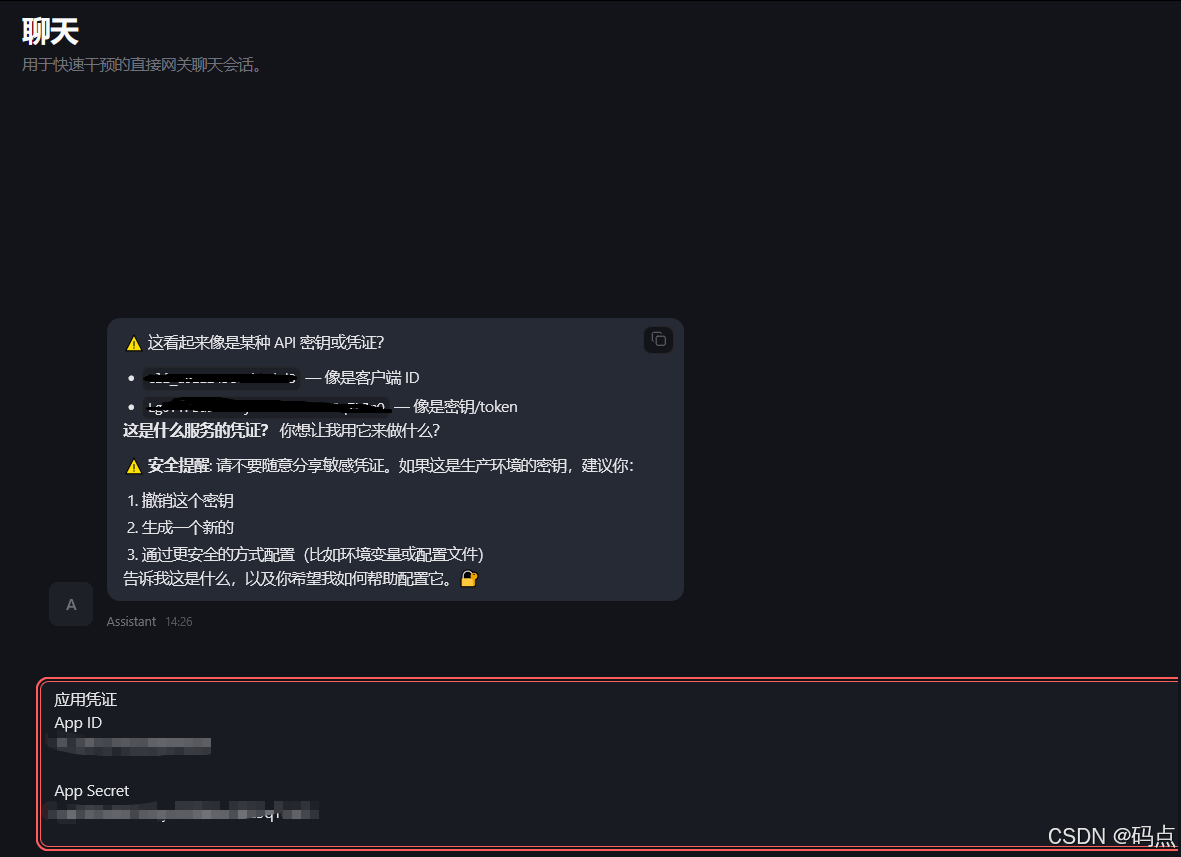This screenshot has height=857, width=1181.
Task: Select the redacted client ID code chip
Action: pos(221,378)
